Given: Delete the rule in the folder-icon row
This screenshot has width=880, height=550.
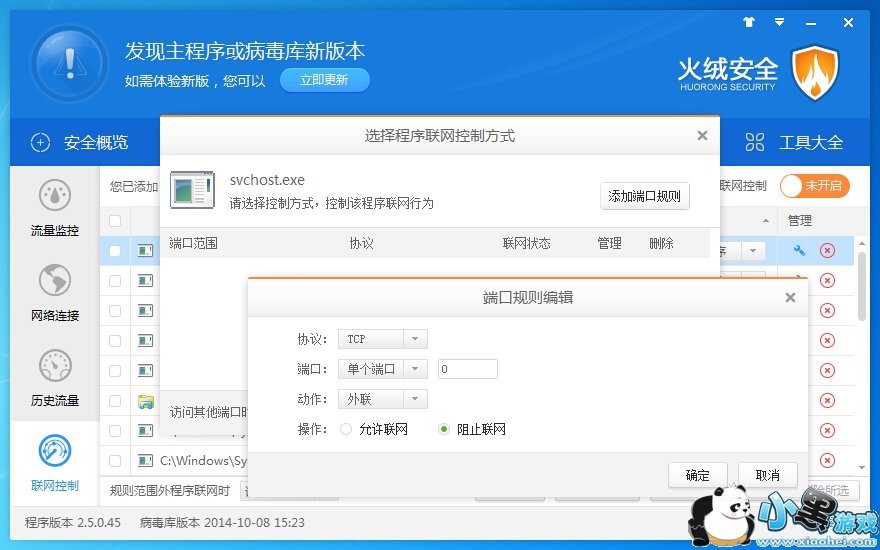Looking at the screenshot, I should coord(827,401).
